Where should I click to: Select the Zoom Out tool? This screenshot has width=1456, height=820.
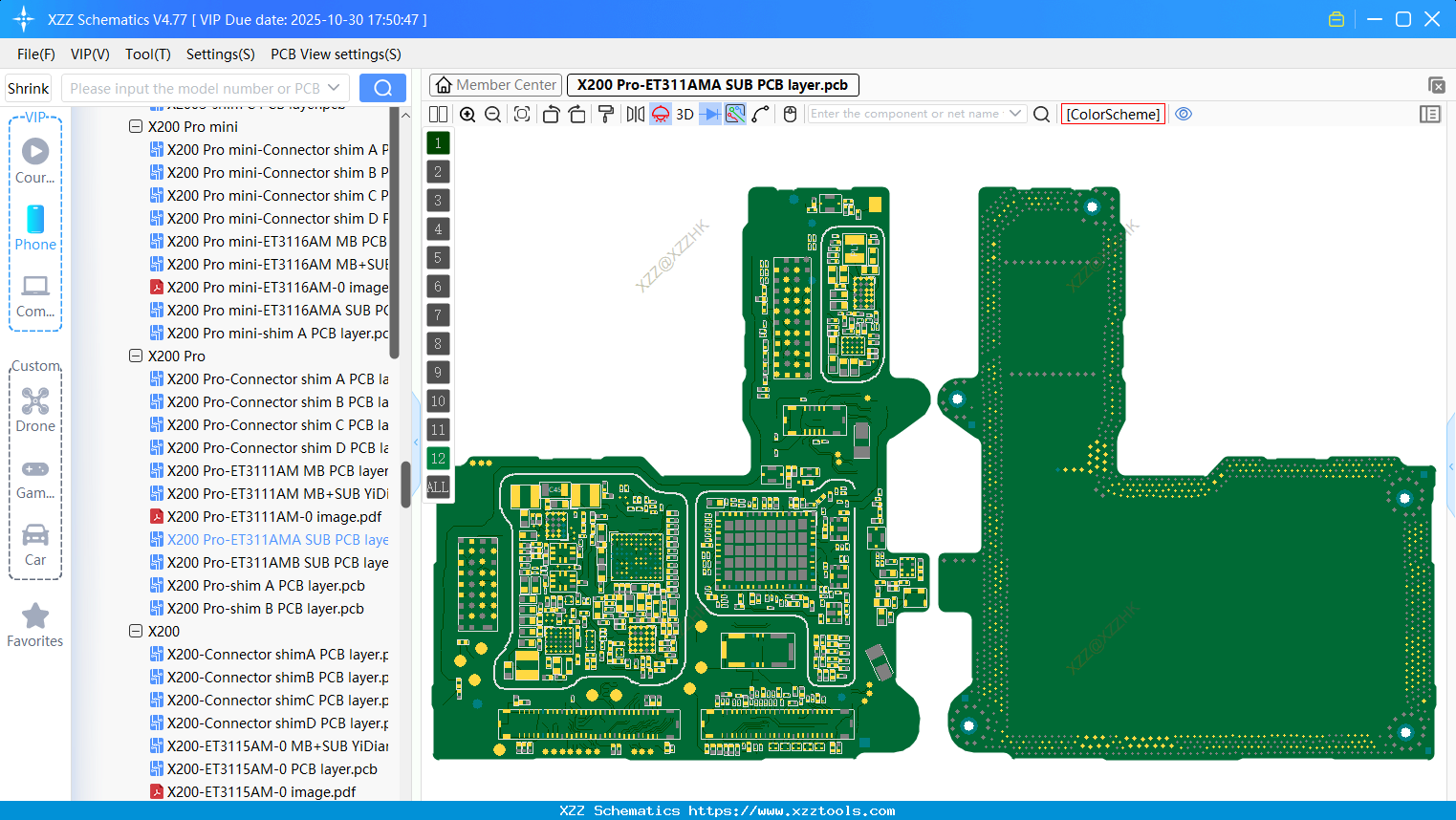coord(491,114)
